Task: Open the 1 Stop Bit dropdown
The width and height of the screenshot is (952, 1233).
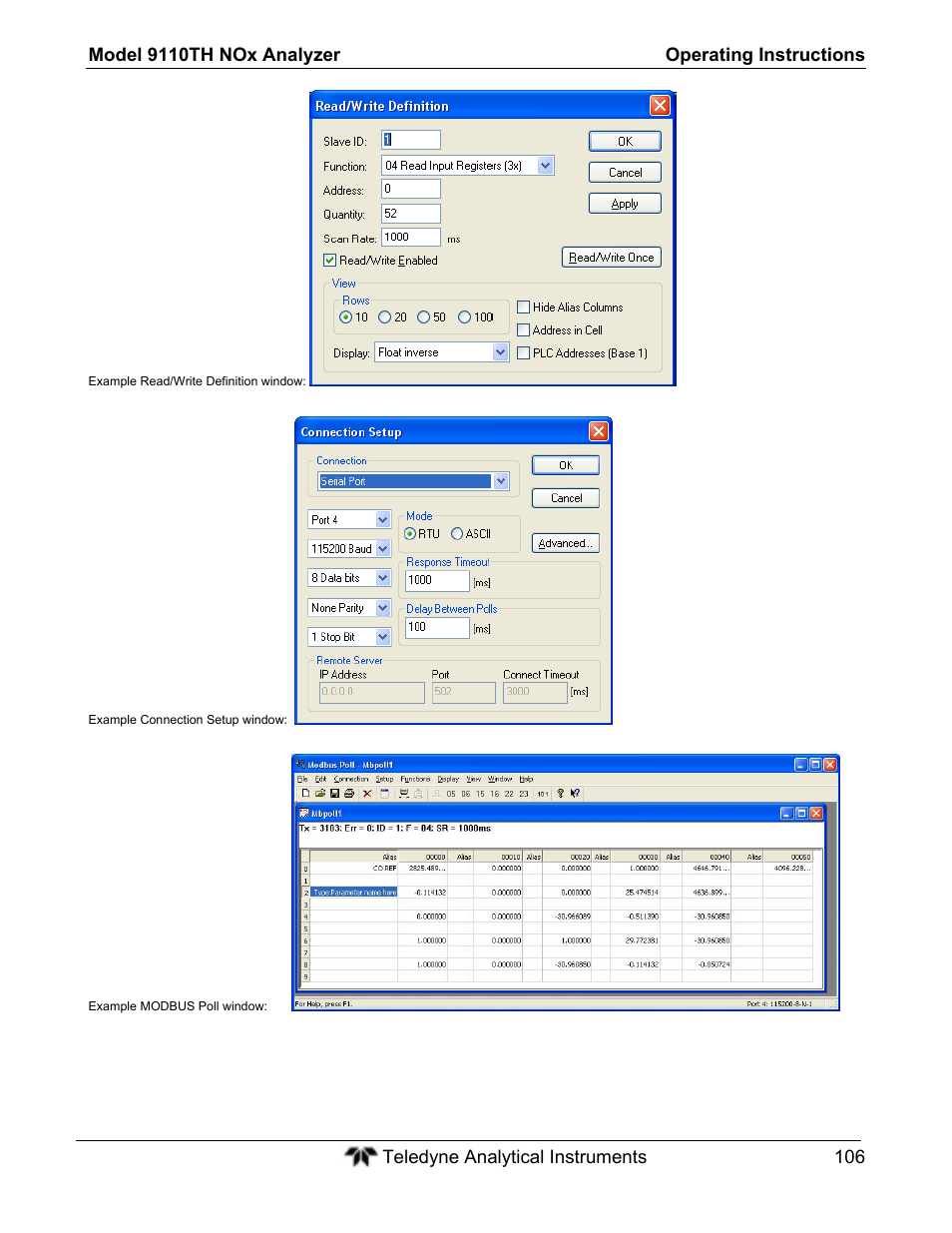Action: tap(383, 637)
